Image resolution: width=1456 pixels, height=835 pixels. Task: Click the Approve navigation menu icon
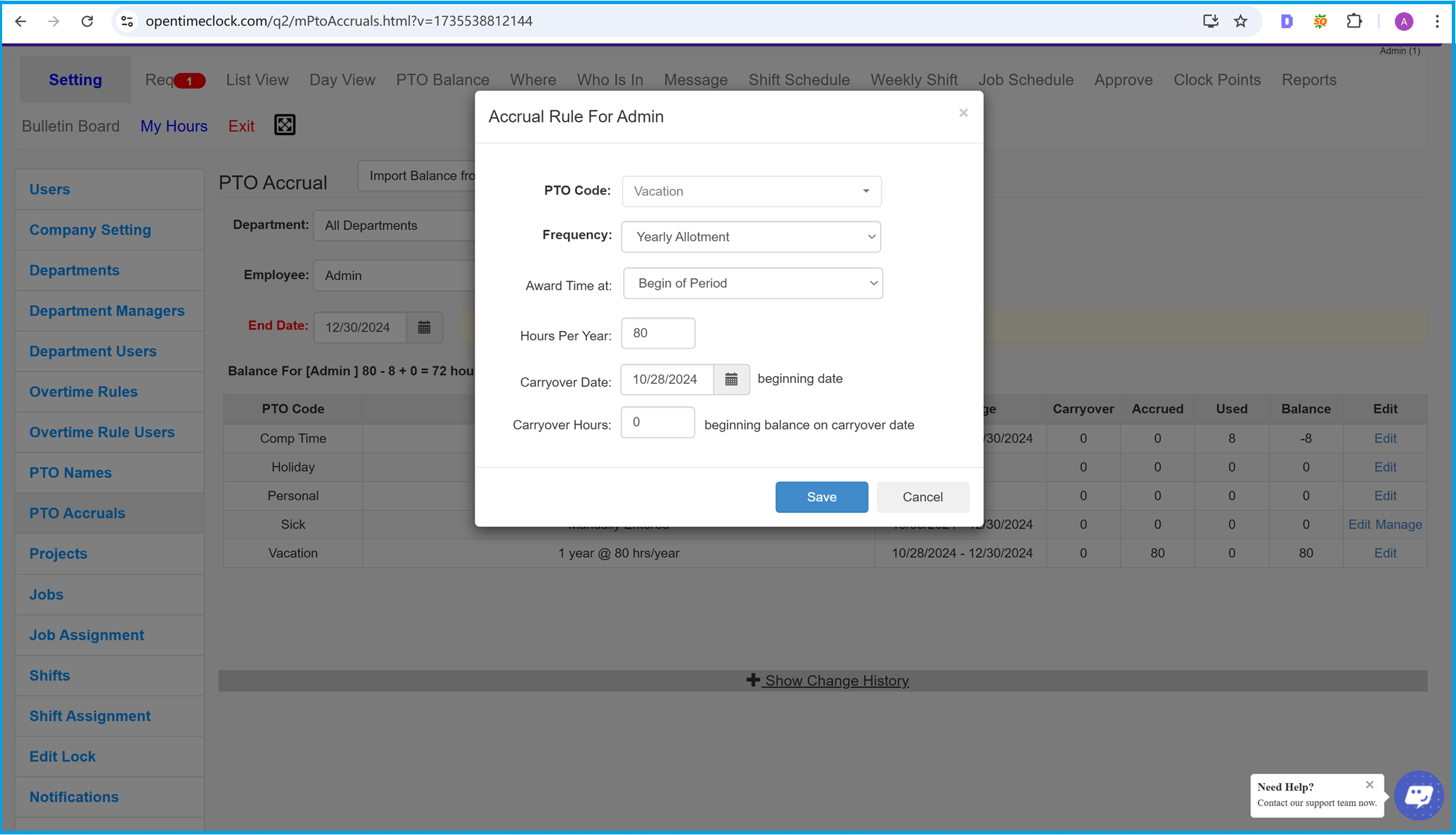(x=1123, y=79)
